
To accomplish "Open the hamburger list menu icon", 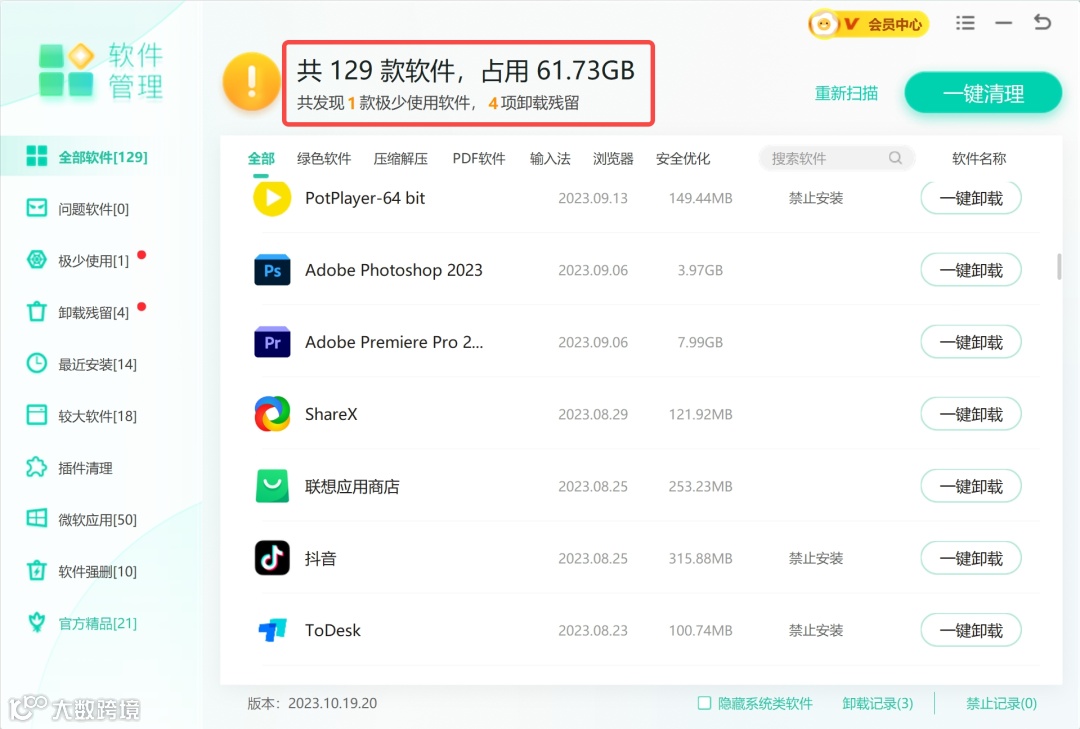I will point(965,23).
